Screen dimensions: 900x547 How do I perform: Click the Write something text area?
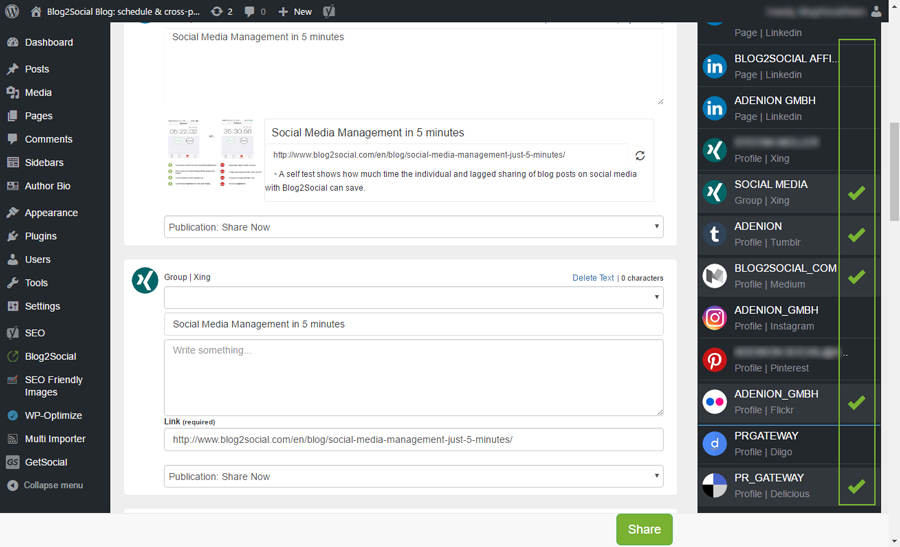[413, 377]
